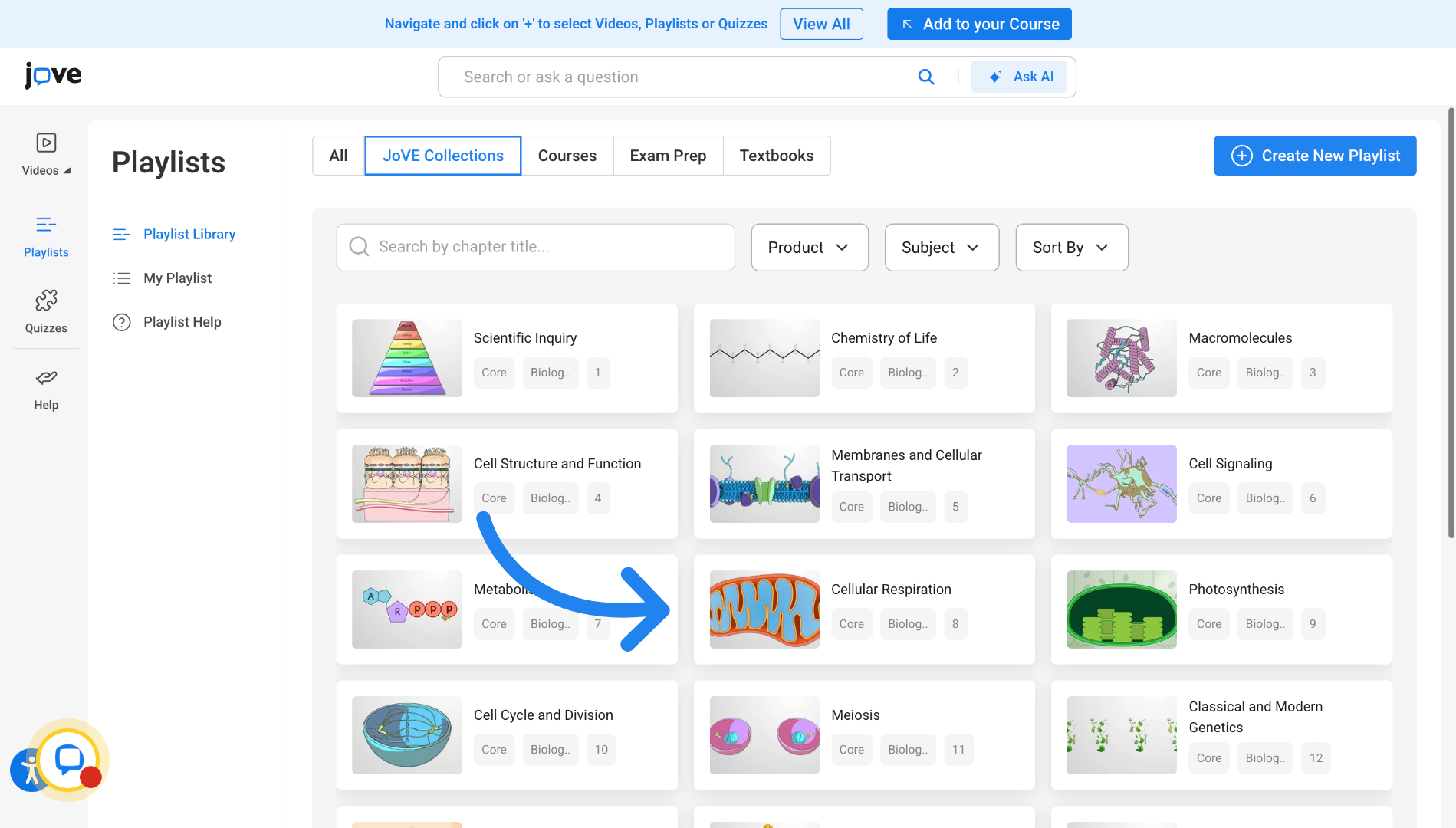Open the Meiosis thumbnail

(x=764, y=735)
